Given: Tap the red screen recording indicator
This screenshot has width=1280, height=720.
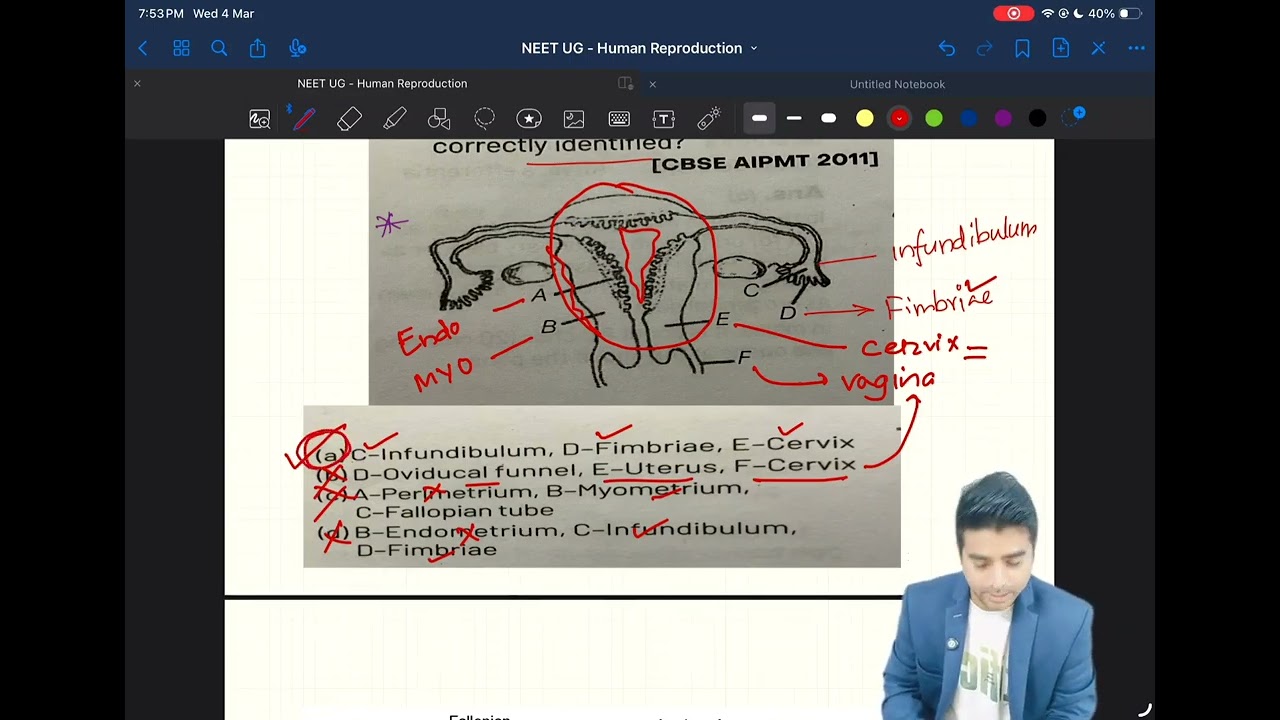Looking at the screenshot, I should click(x=1014, y=13).
